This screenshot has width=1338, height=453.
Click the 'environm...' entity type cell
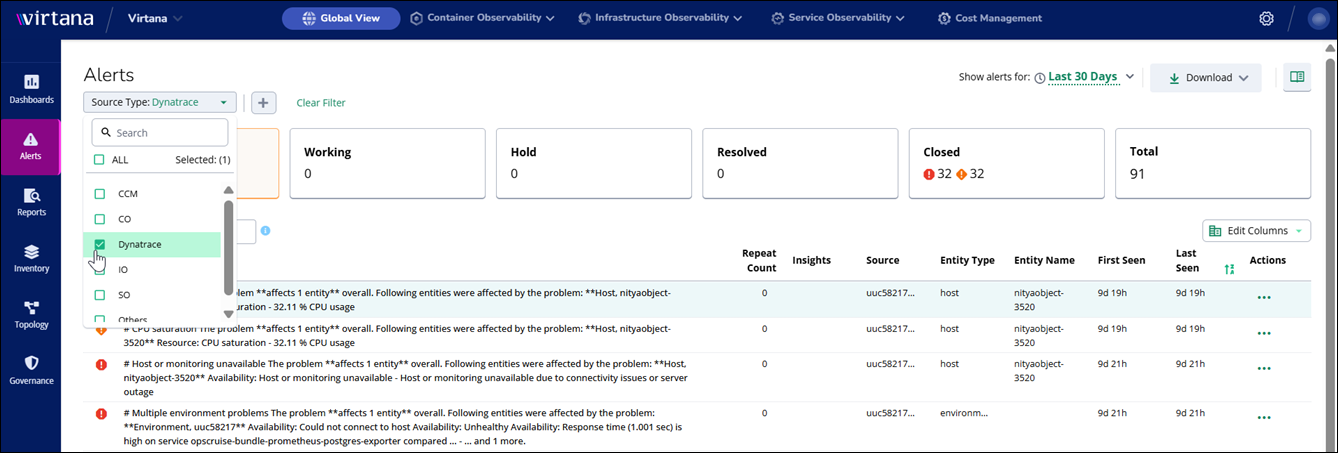(x=964, y=412)
